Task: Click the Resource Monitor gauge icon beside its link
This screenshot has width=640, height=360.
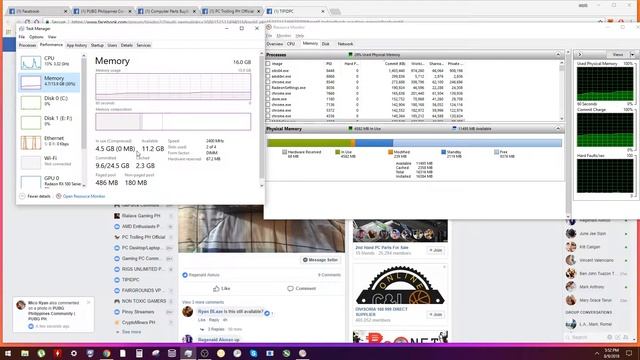Action: click(x=58, y=196)
